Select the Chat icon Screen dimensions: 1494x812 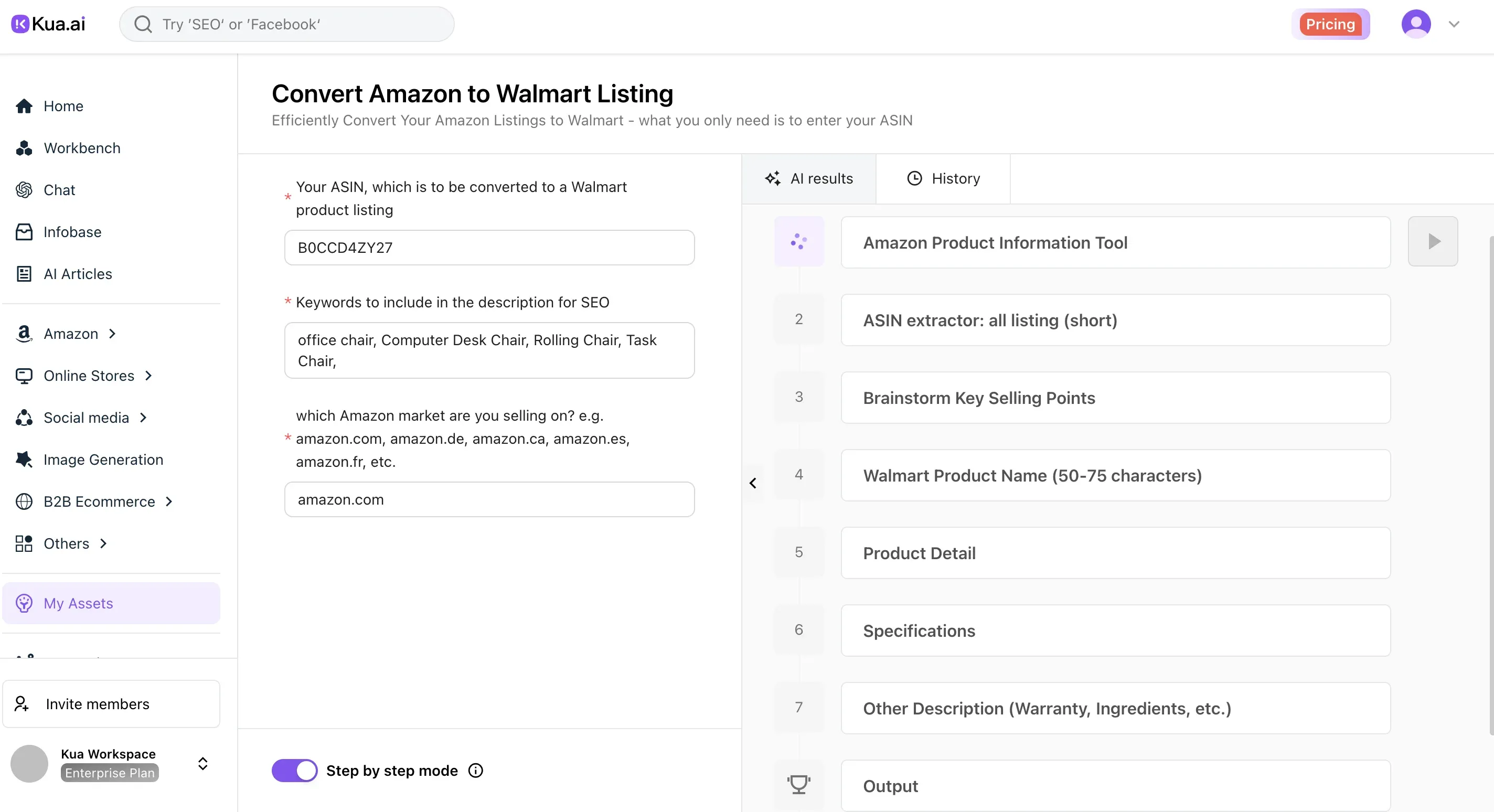point(24,190)
